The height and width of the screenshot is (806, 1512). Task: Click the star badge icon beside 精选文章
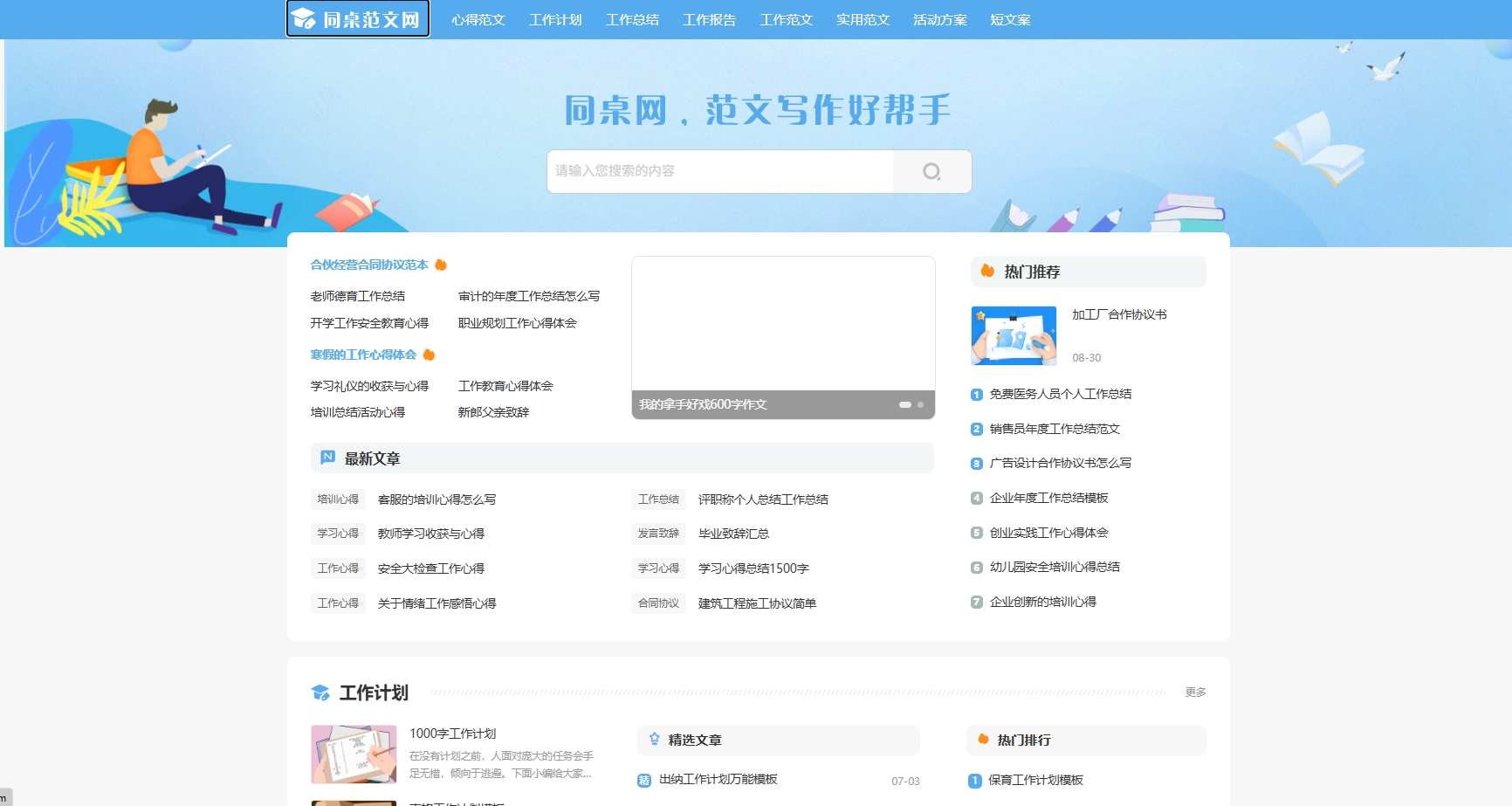(x=653, y=740)
